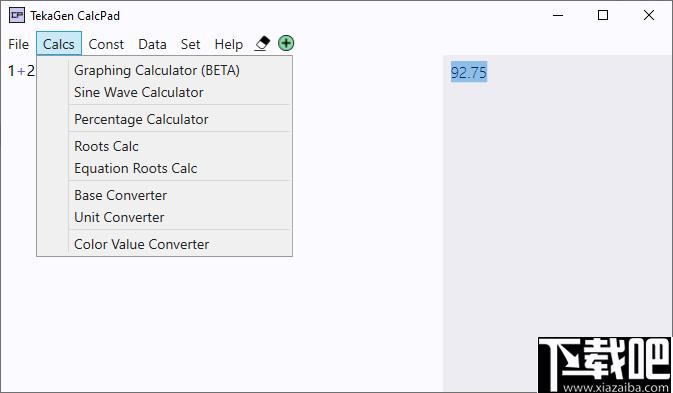Choose Roots Calc menu entry
Screen dimensions: 673x393
[106, 146]
